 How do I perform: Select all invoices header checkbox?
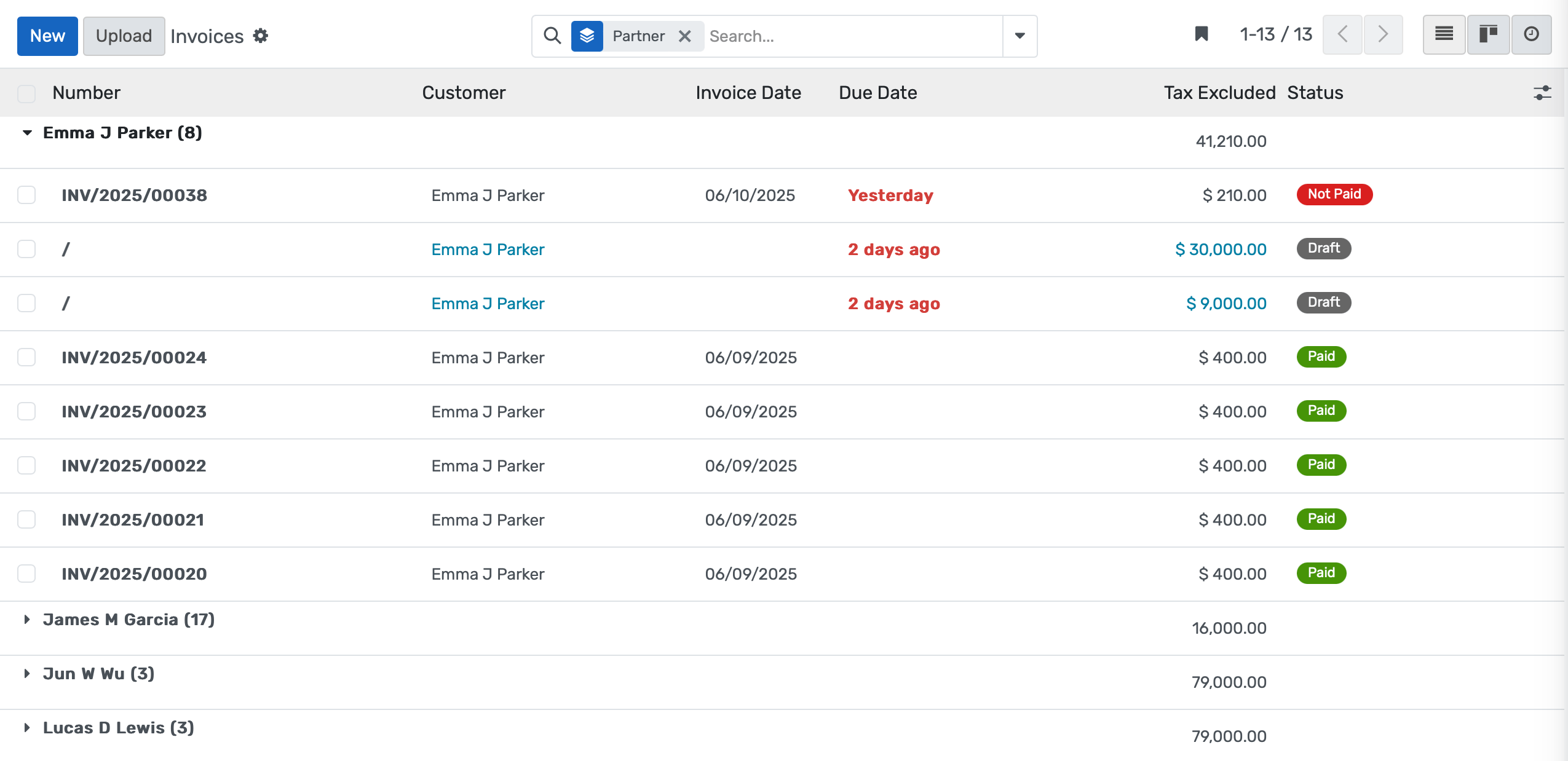click(x=26, y=93)
